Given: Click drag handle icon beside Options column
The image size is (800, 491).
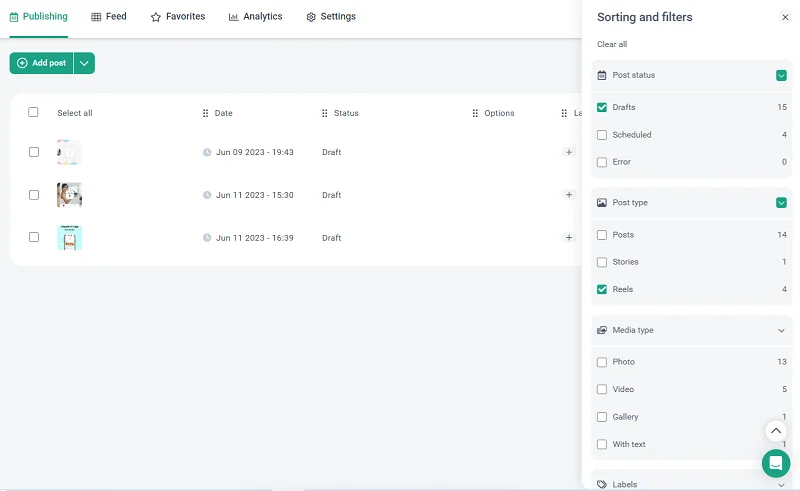Looking at the screenshot, I should tap(475, 114).
